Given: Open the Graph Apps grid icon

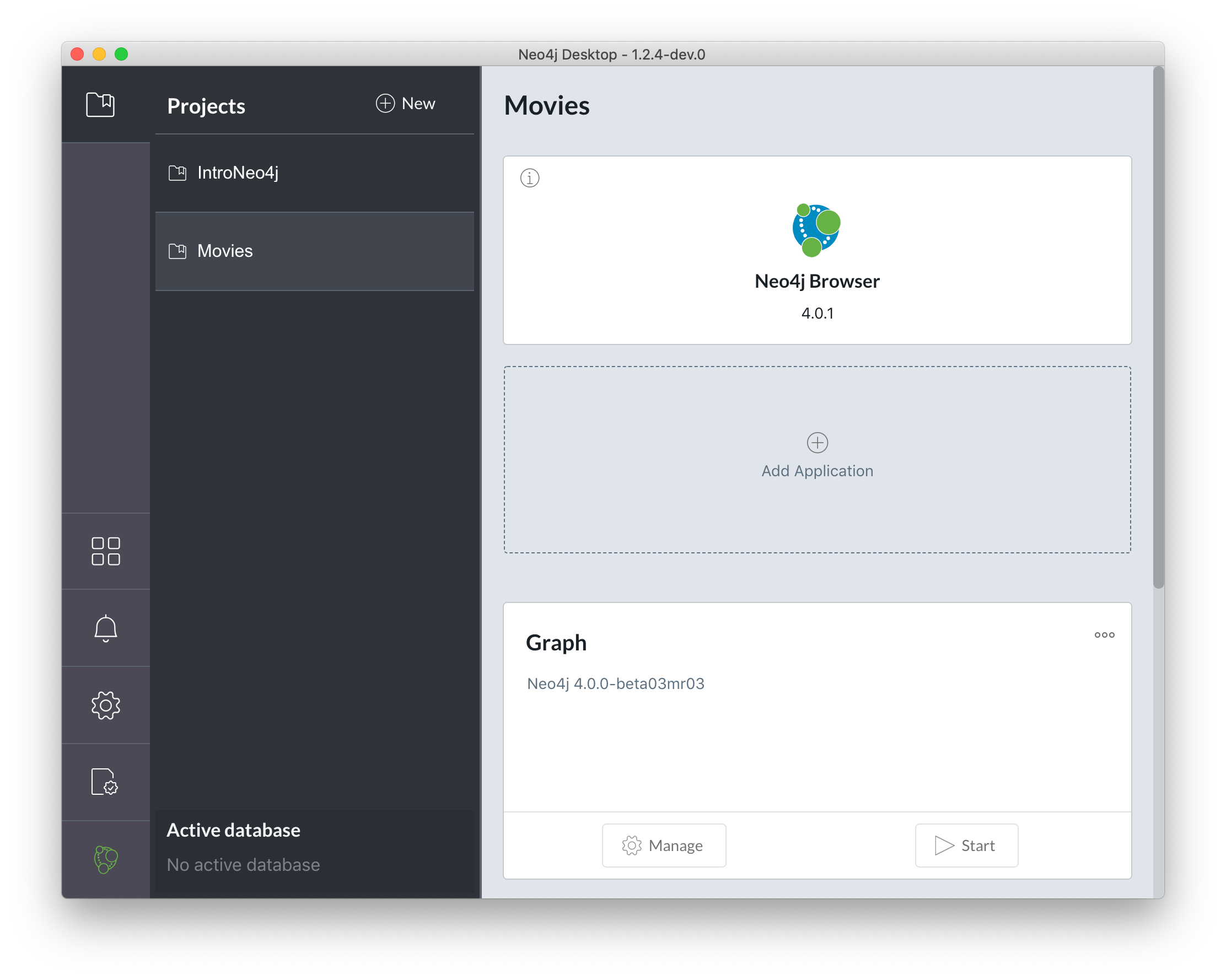Looking at the screenshot, I should [x=106, y=551].
